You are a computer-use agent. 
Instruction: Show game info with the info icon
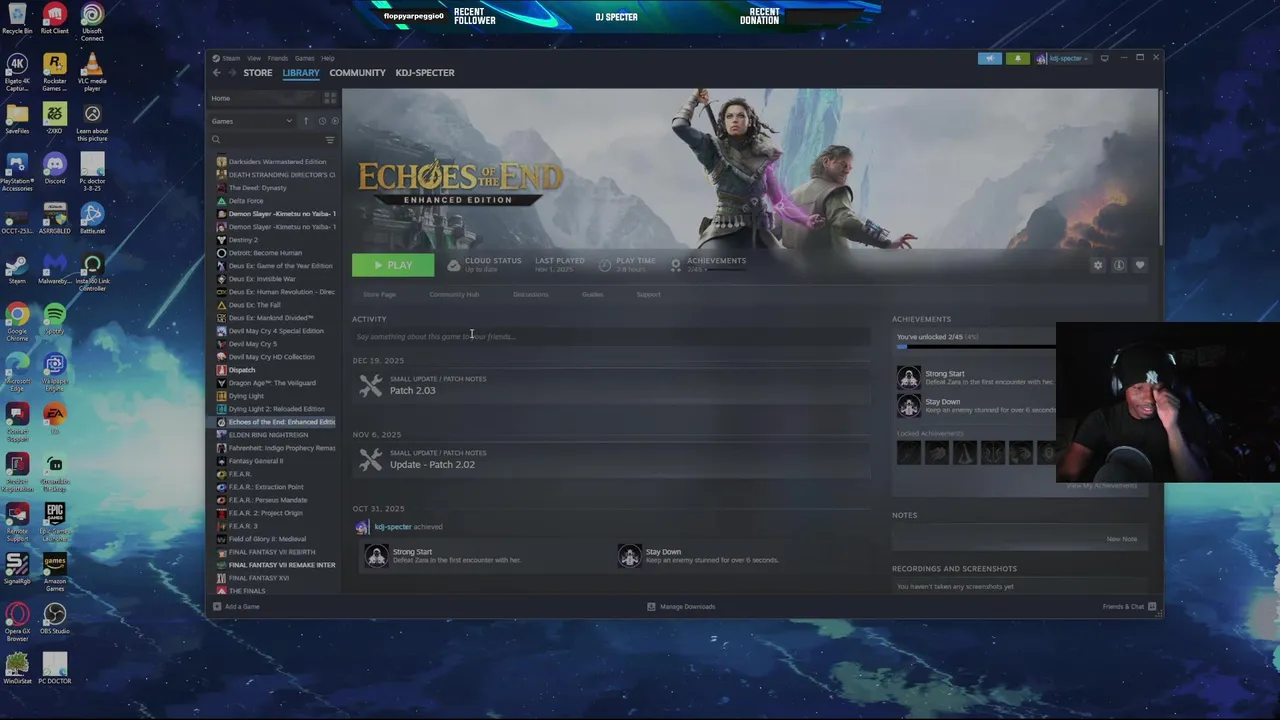pyautogui.click(x=1119, y=265)
